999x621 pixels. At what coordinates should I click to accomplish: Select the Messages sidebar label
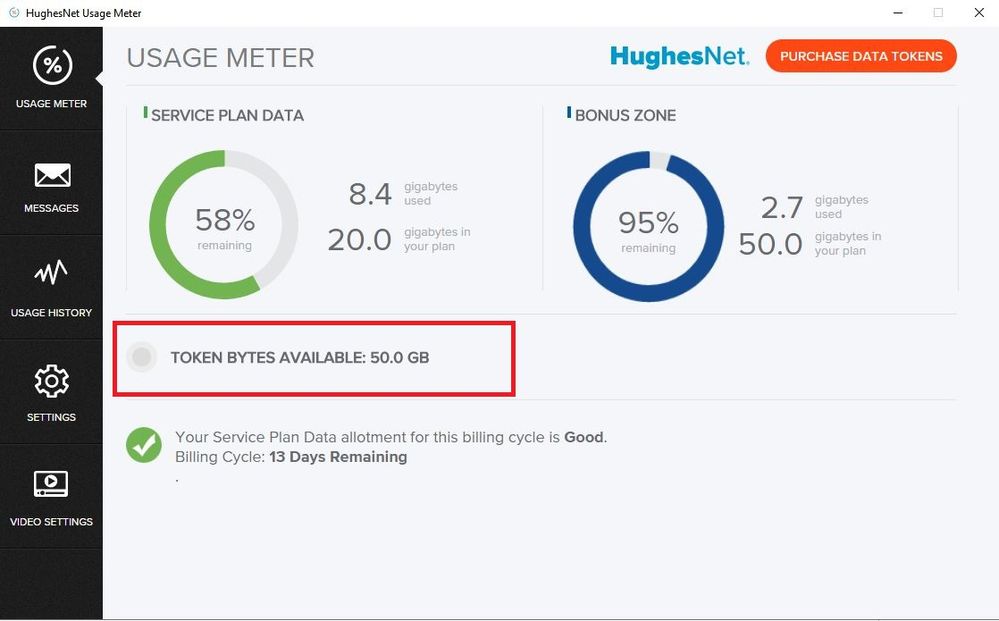[x=52, y=208]
